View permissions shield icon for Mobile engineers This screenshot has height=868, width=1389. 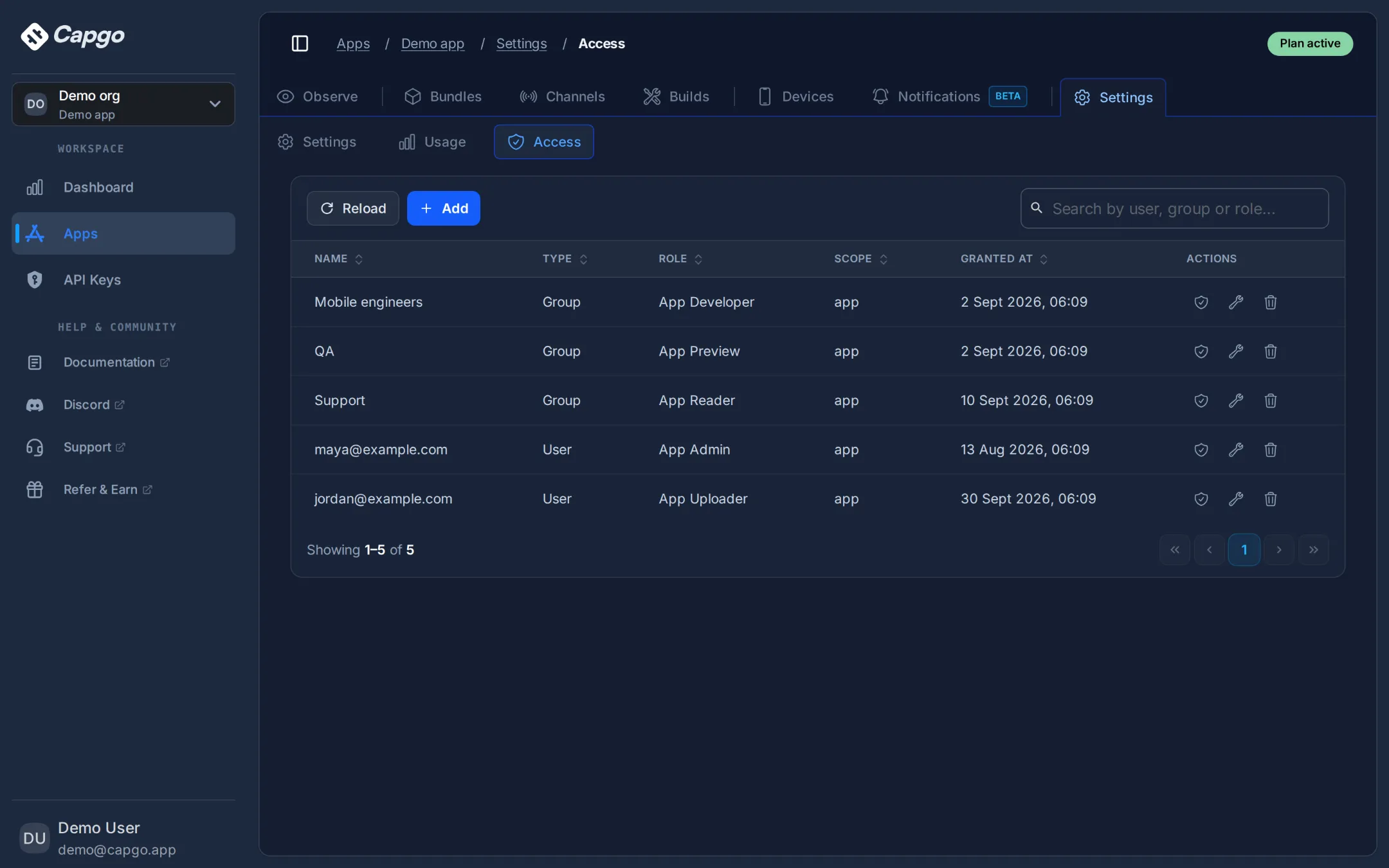point(1201,302)
